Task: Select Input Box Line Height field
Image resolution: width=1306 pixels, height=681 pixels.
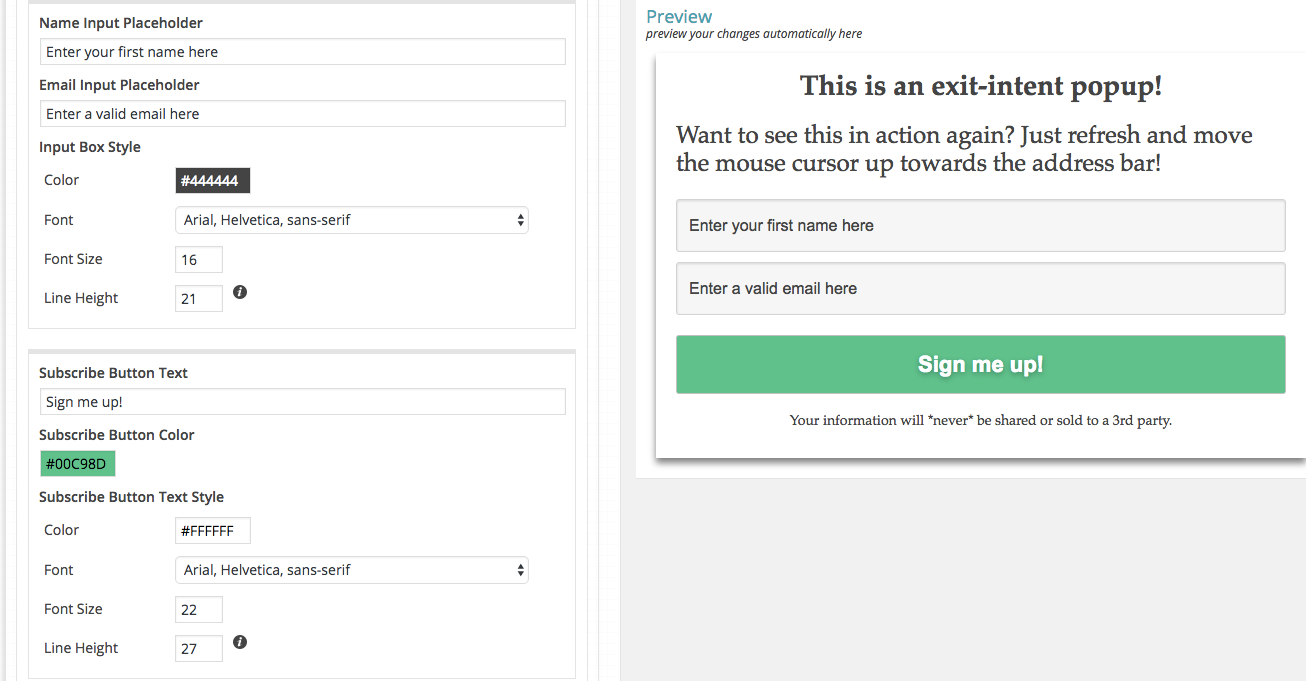Action: pos(198,299)
